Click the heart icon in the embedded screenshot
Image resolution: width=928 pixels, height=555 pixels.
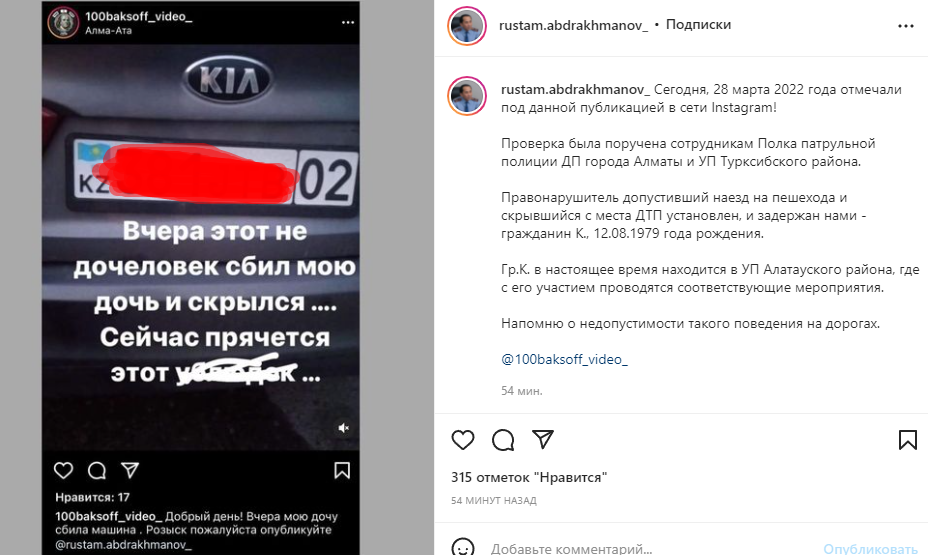63,470
